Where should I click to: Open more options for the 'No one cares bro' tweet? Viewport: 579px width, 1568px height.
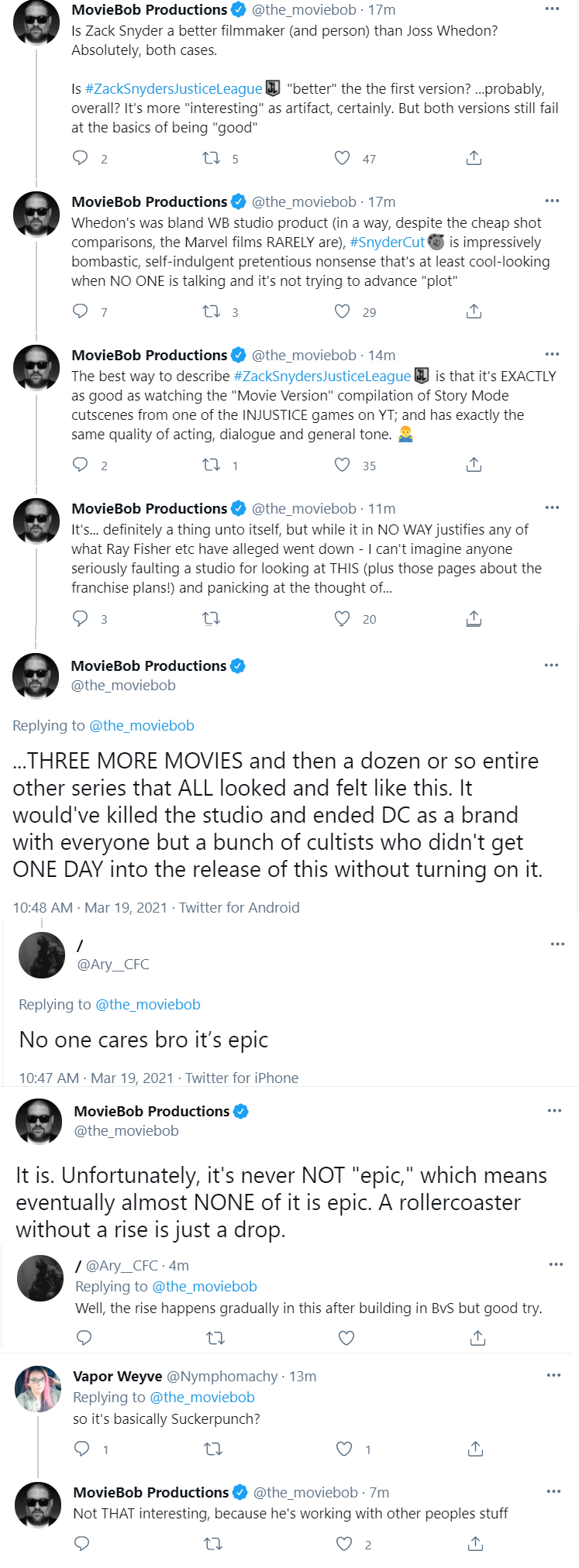pos(557,944)
